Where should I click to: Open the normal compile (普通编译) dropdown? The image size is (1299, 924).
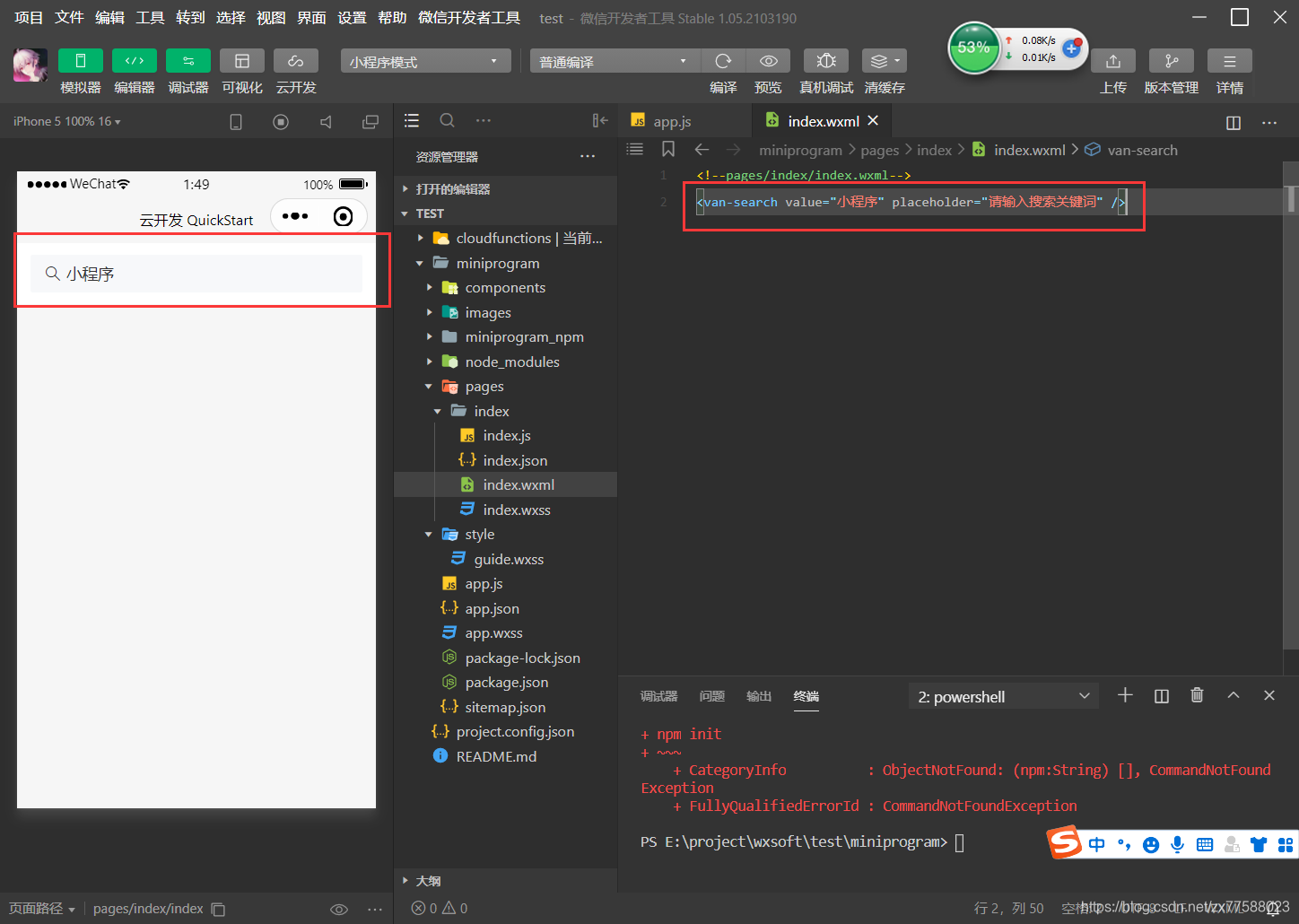pyautogui.click(x=615, y=61)
